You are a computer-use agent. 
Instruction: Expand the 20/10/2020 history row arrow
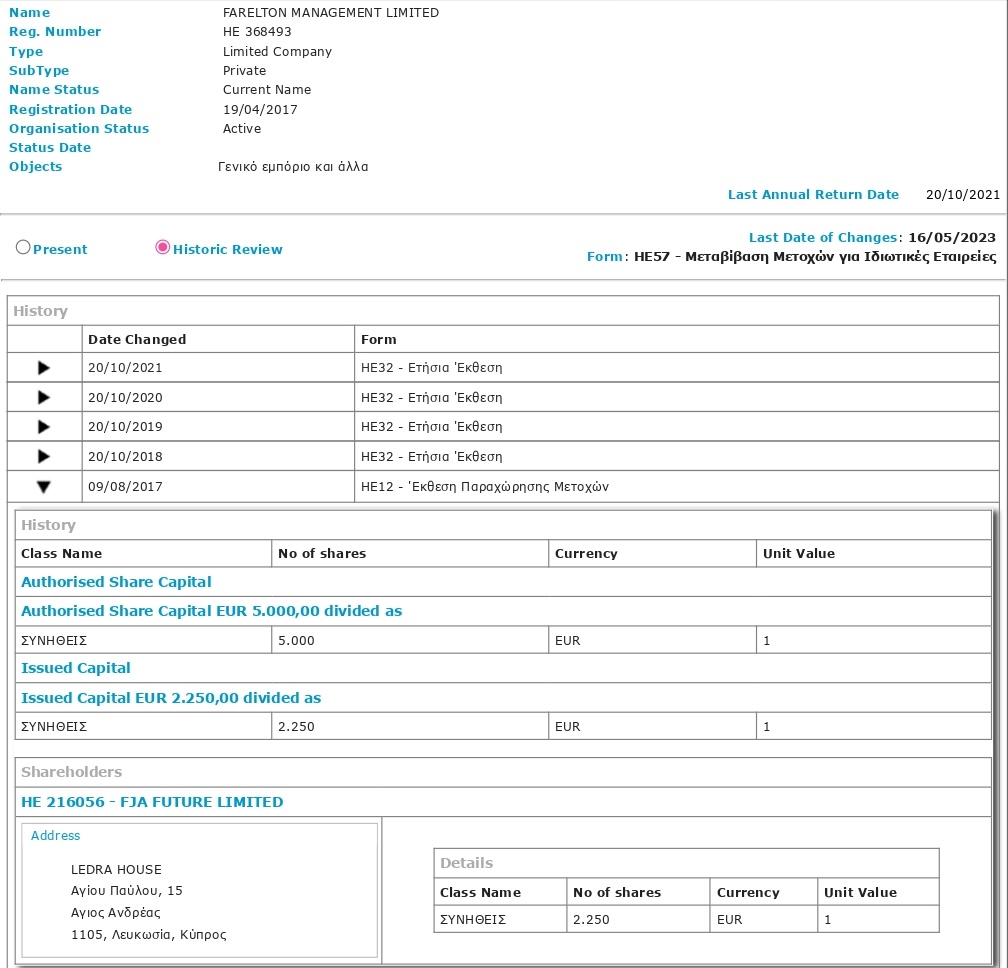44,397
